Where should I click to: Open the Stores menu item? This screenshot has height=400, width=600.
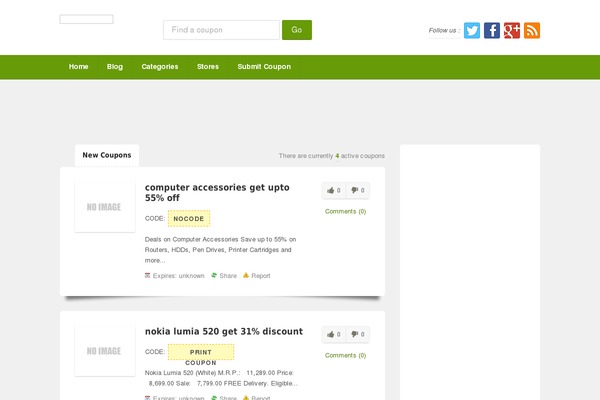[x=208, y=67]
